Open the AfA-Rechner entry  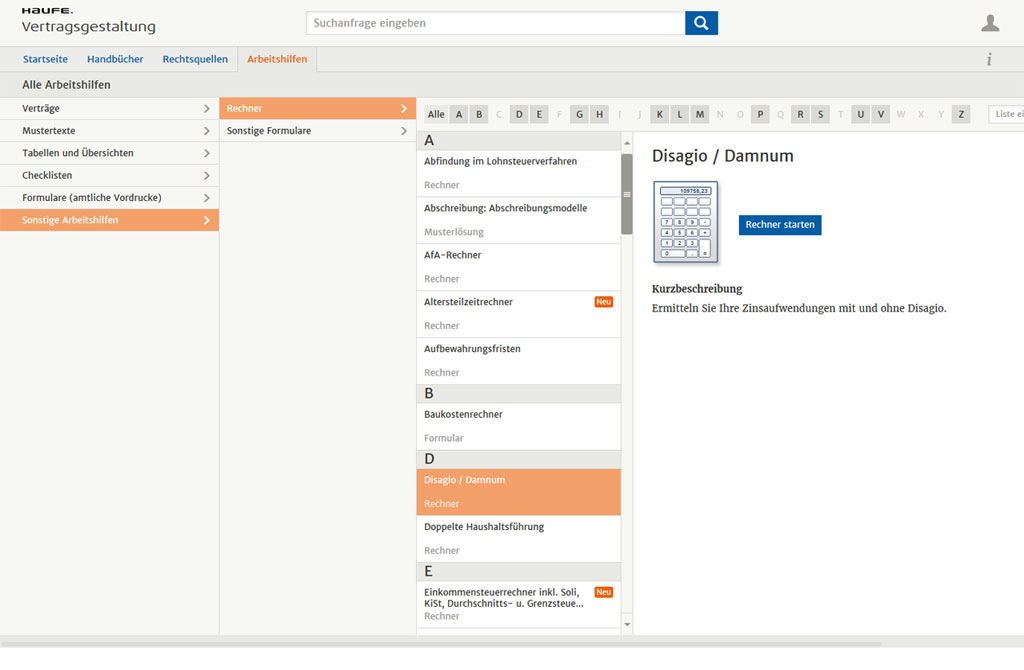(519, 267)
